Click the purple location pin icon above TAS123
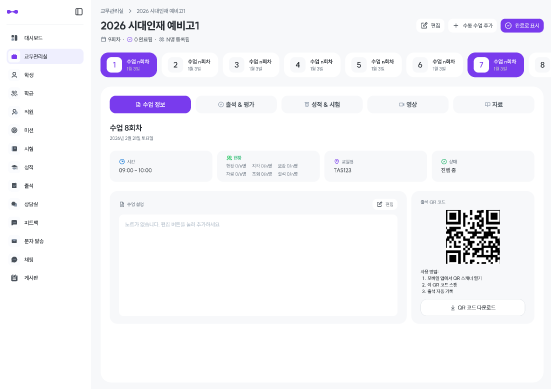The image size is (551, 389). pos(337,162)
